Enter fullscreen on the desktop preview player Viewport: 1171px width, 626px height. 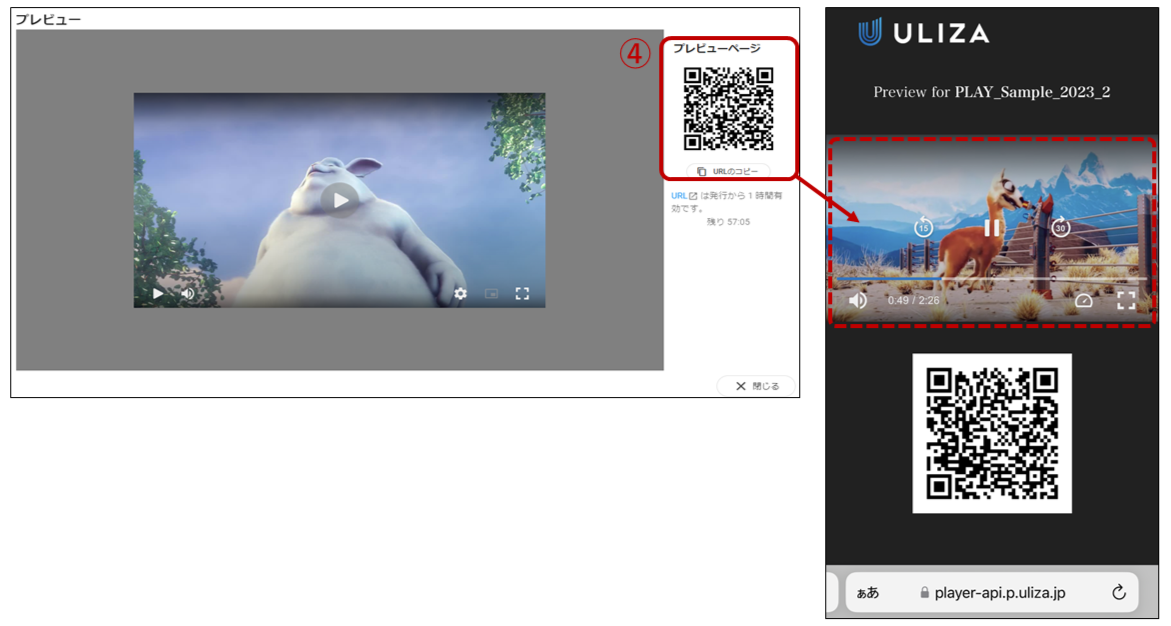pyautogui.click(x=522, y=294)
